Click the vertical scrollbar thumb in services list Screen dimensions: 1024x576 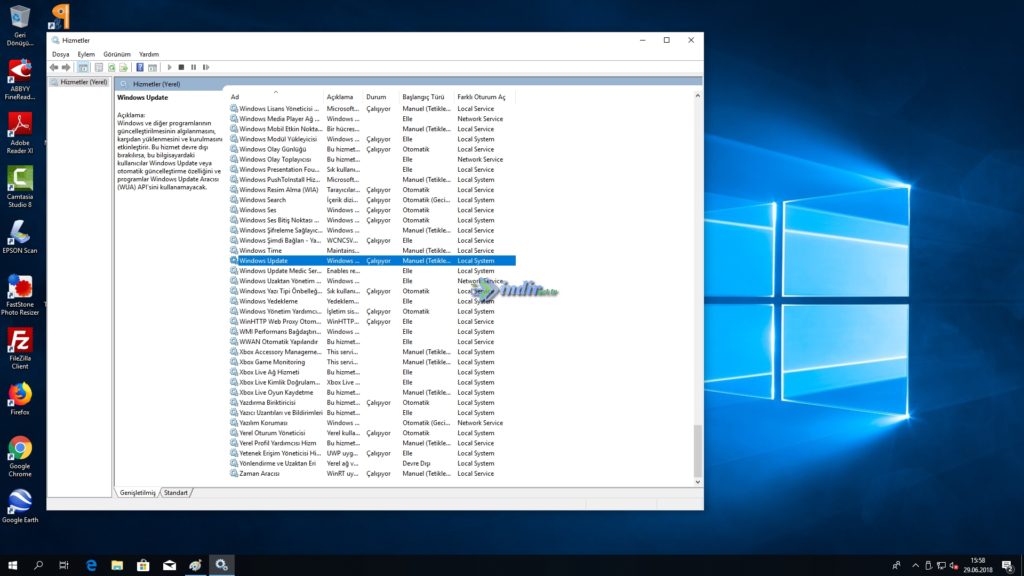click(x=697, y=451)
